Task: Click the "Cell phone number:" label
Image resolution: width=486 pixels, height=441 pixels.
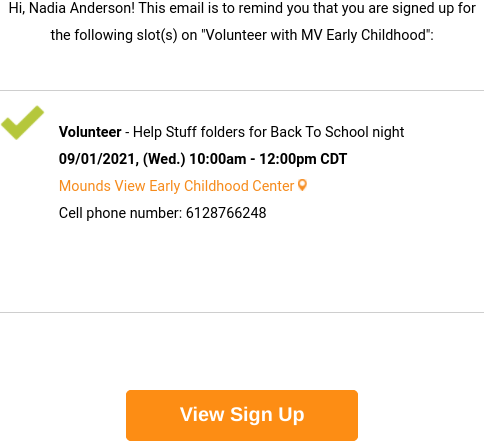Action: click(x=120, y=213)
